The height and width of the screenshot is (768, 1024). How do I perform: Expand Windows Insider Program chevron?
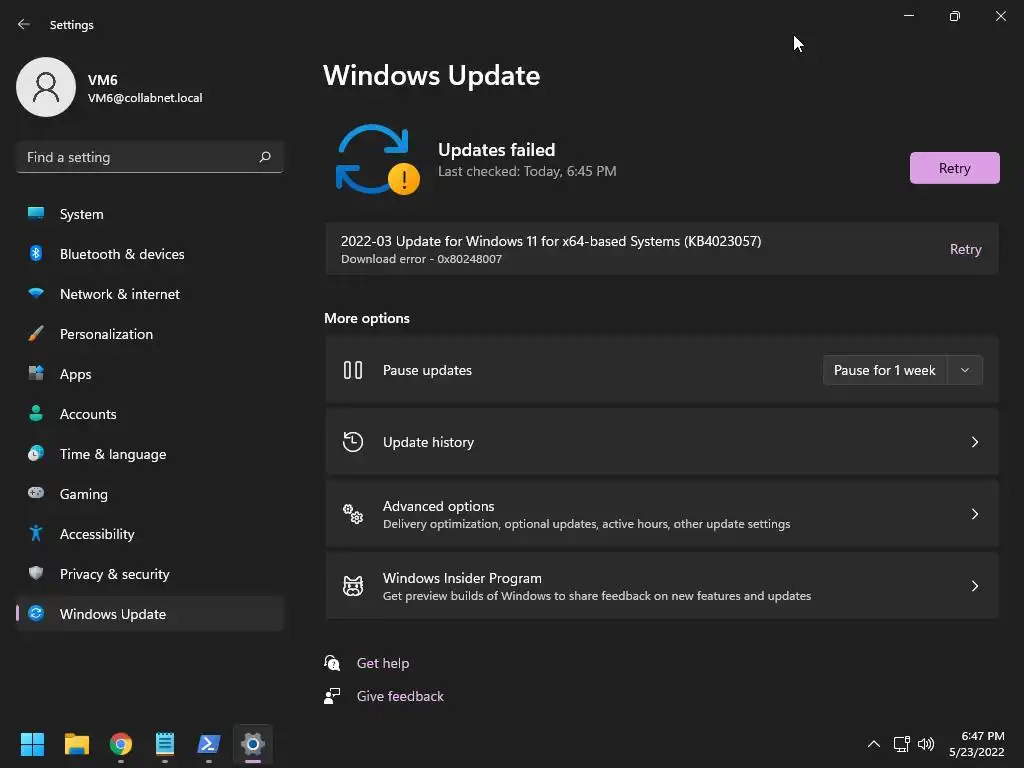coord(974,586)
